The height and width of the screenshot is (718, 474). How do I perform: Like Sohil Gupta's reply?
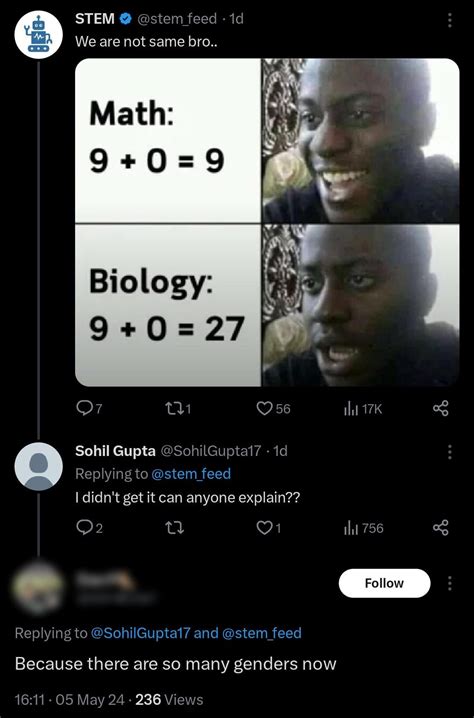coord(264,528)
